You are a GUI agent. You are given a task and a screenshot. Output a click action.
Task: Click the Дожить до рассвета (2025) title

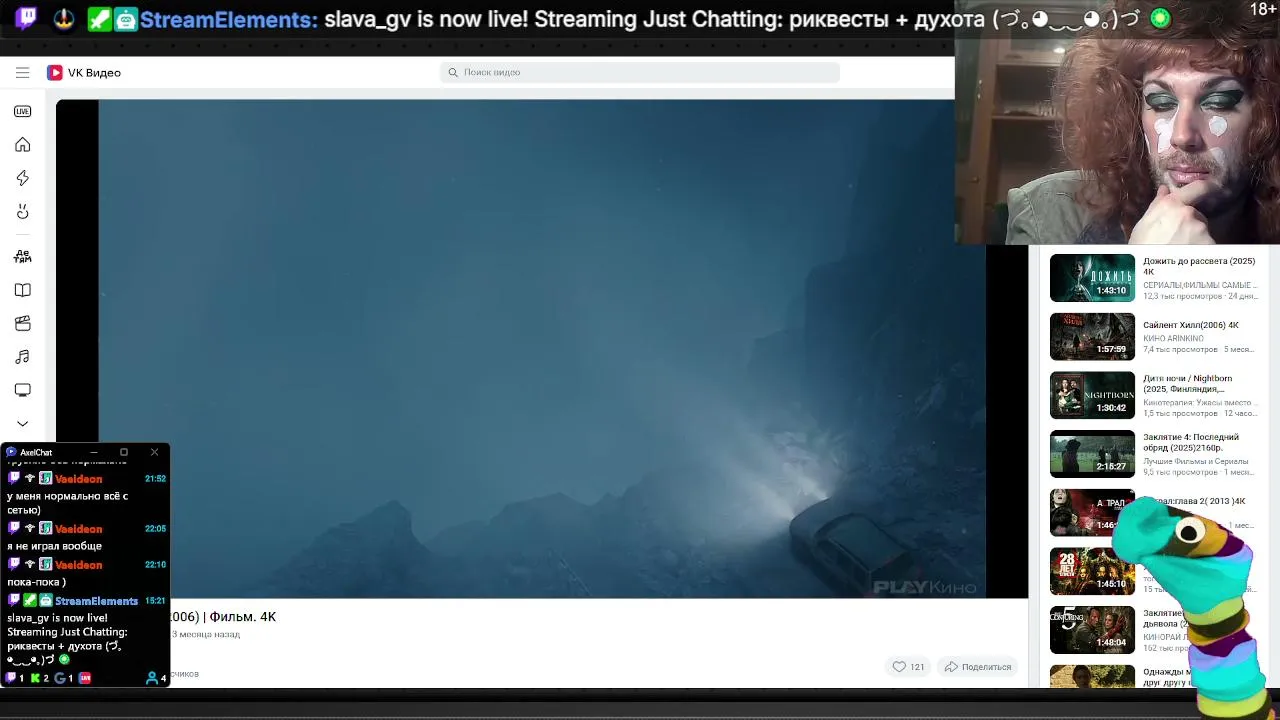coord(1199,266)
